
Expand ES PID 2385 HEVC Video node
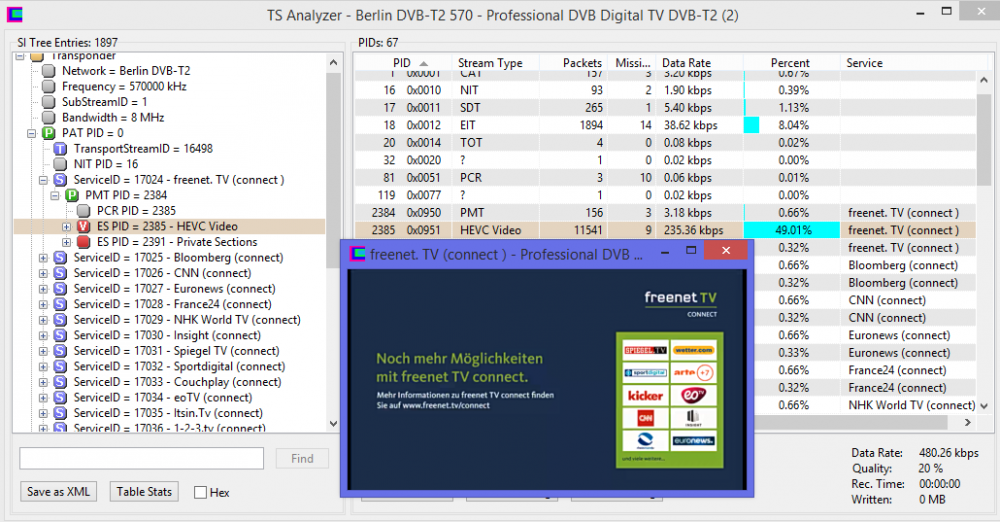tap(66, 227)
